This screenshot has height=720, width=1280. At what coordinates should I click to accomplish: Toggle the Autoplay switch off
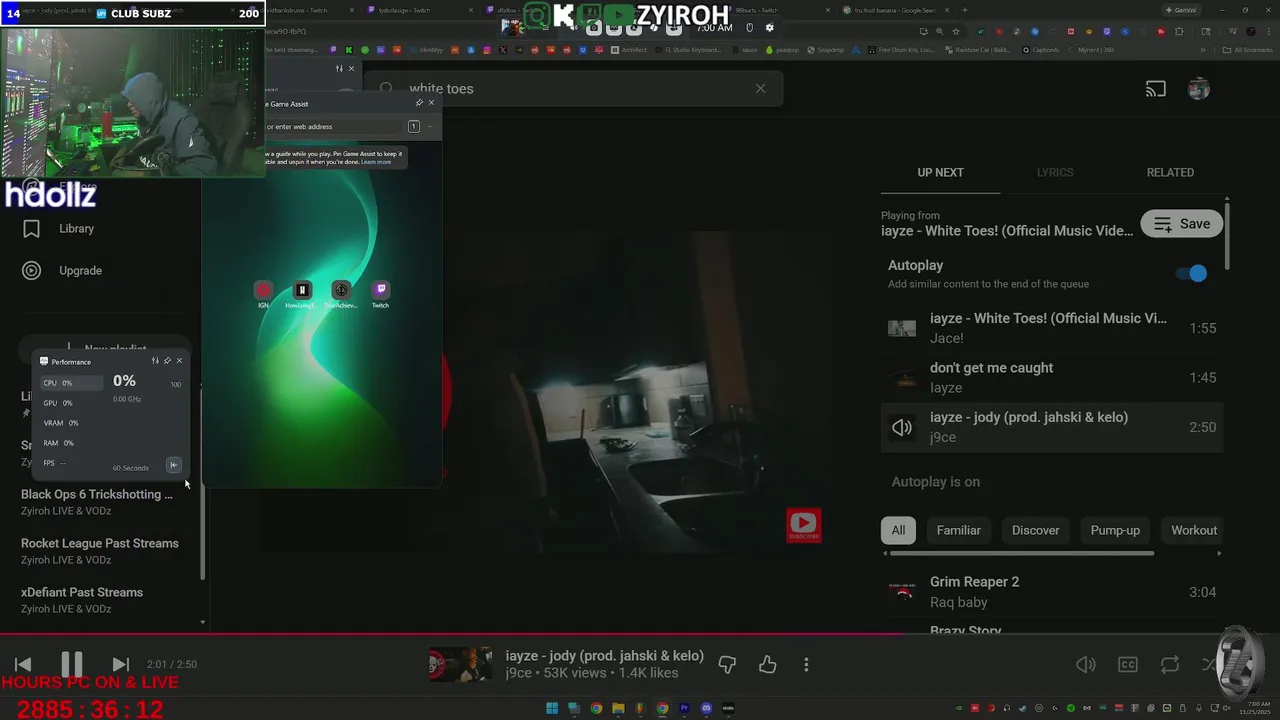click(x=1192, y=273)
